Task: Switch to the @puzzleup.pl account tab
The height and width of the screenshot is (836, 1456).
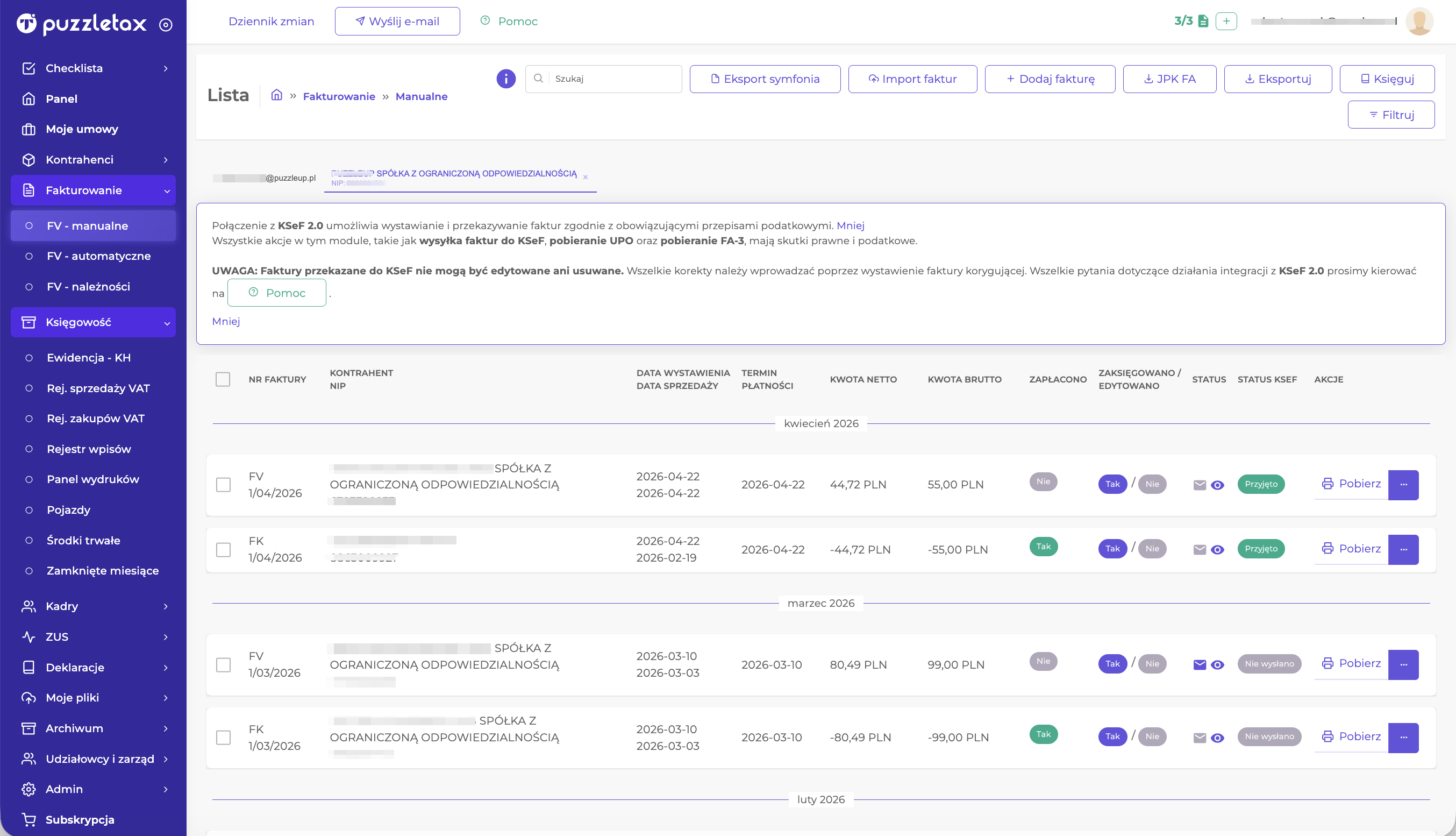Action: click(x=264, y=178)
